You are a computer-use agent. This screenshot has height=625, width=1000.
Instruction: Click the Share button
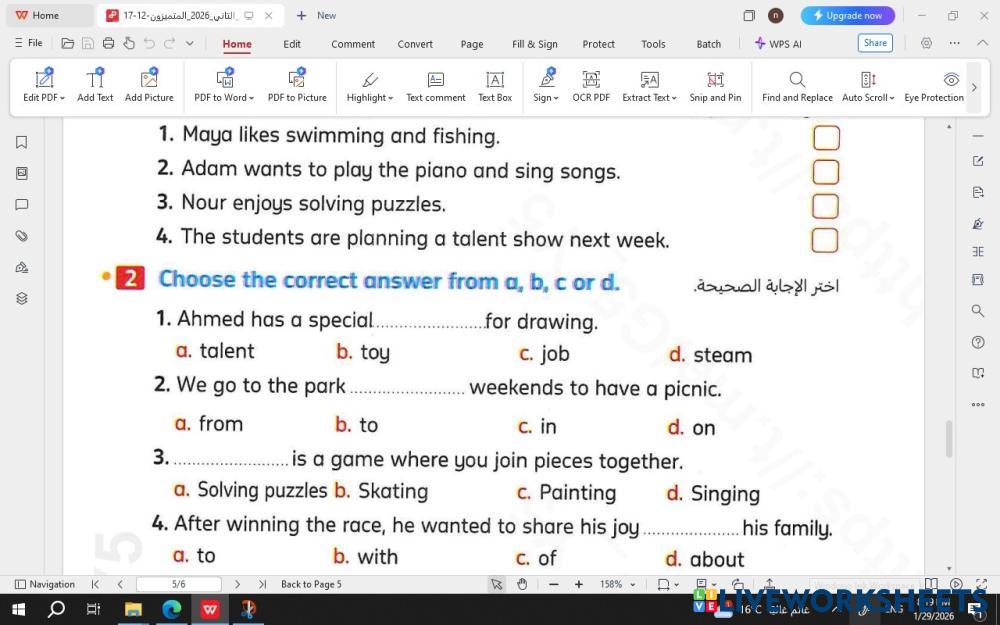coord(875,43)
